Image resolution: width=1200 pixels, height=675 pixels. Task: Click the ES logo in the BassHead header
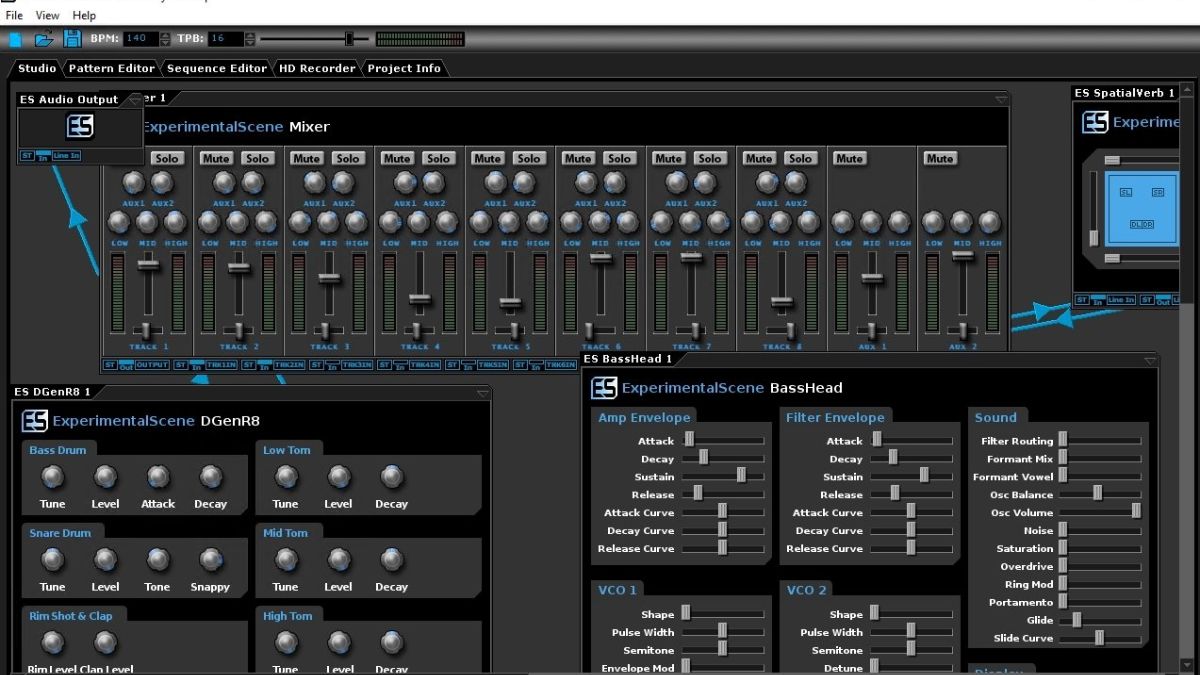point(603,388)
